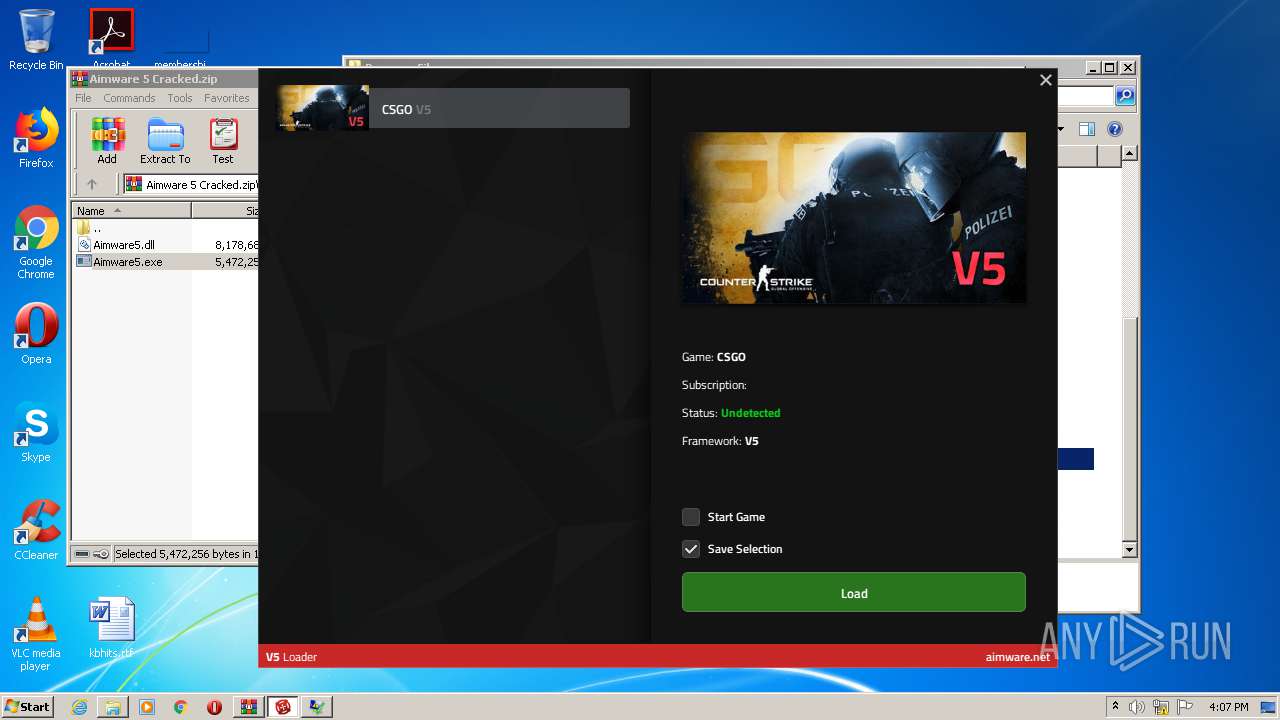1280x720 pixels.
Task: Expand the view options dropdown arrow in Explorer
Action: coord(1061,129)
